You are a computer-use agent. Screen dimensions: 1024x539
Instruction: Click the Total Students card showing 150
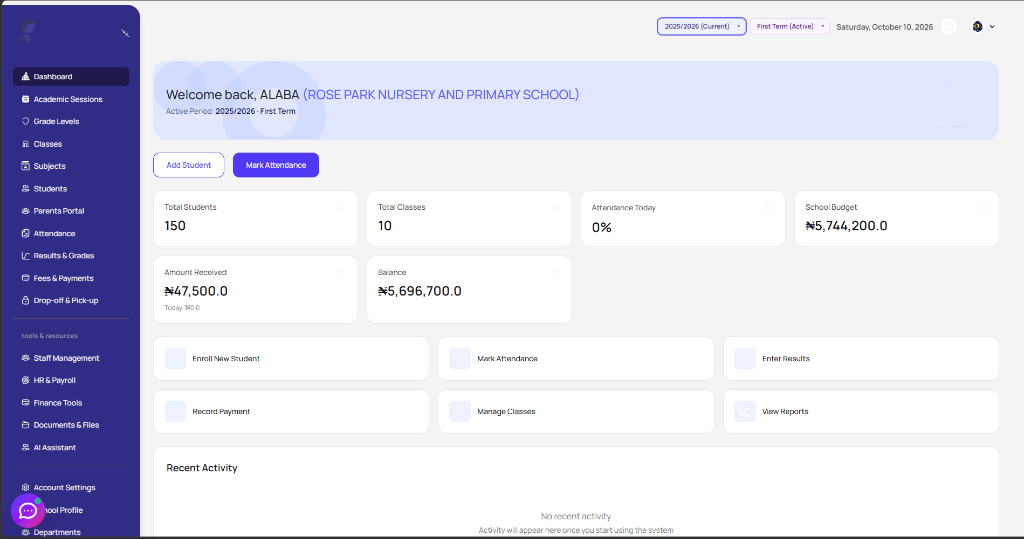[255, 218]
